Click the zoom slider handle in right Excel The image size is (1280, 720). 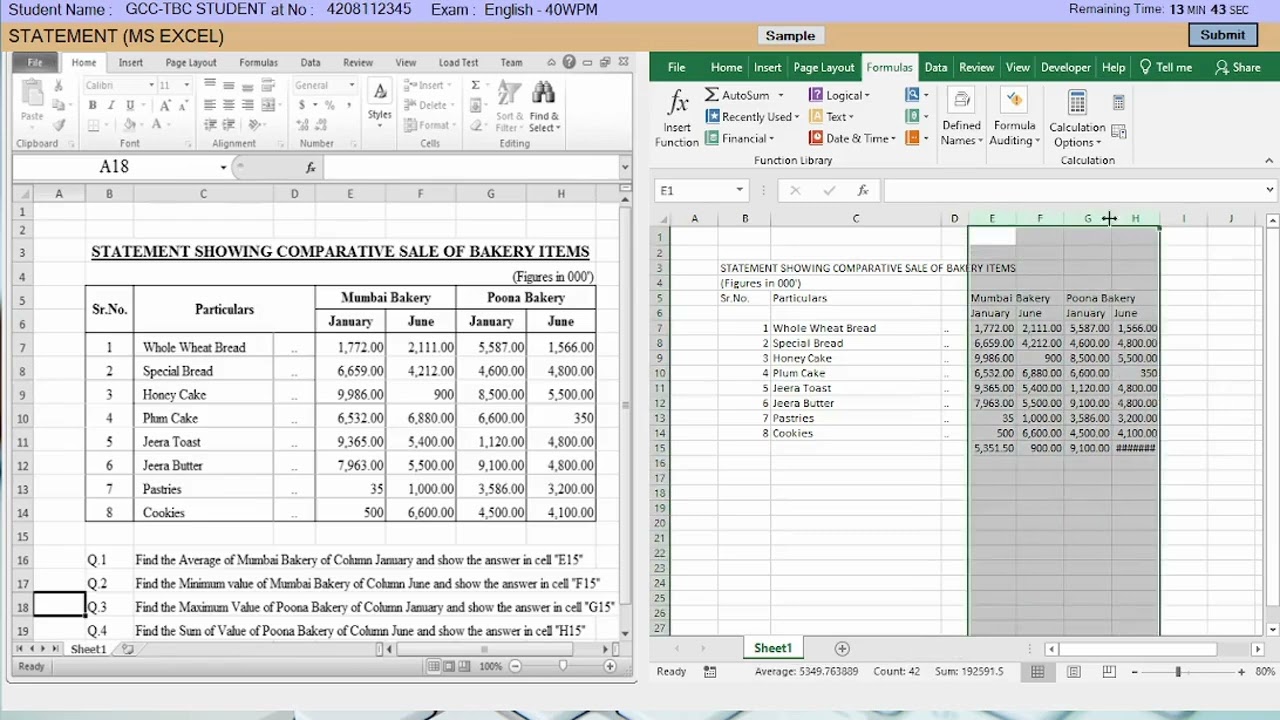coord(1178,672)
